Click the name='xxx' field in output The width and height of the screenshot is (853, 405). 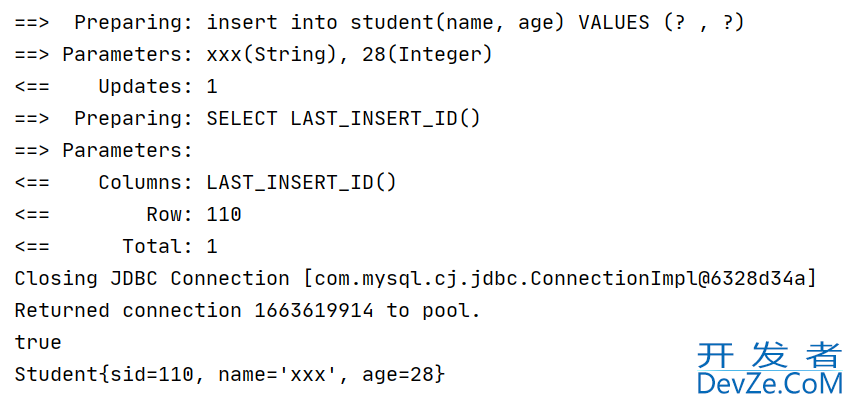point(277,375)
